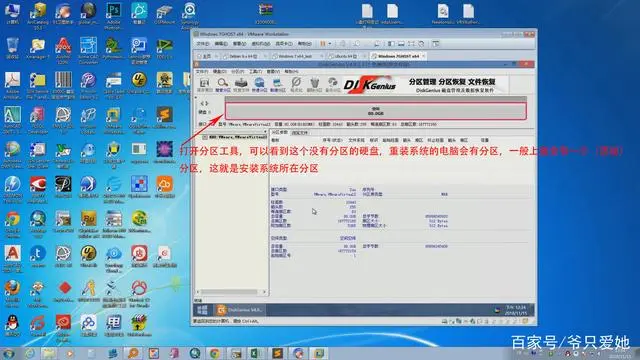640x360 pixels.
Task: Click Save Changes icon in DiskGenius toolbar
Action: (204, 84)
